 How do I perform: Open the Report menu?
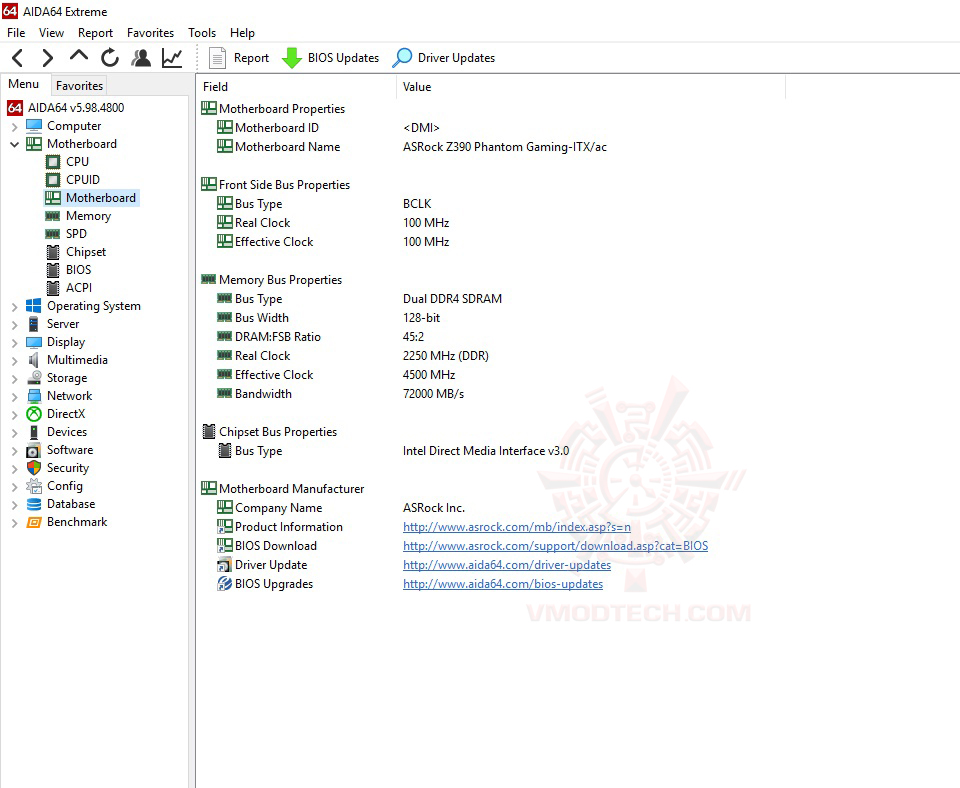click(x=96, y=32)
